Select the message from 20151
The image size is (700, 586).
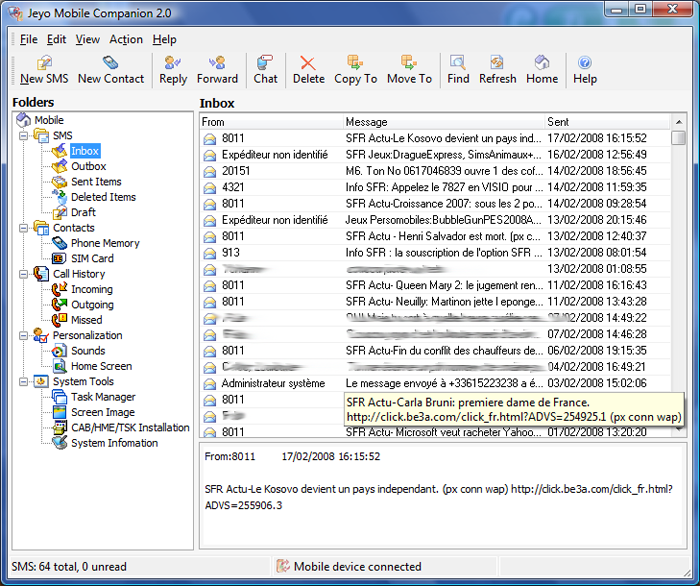tap(435, 171)
